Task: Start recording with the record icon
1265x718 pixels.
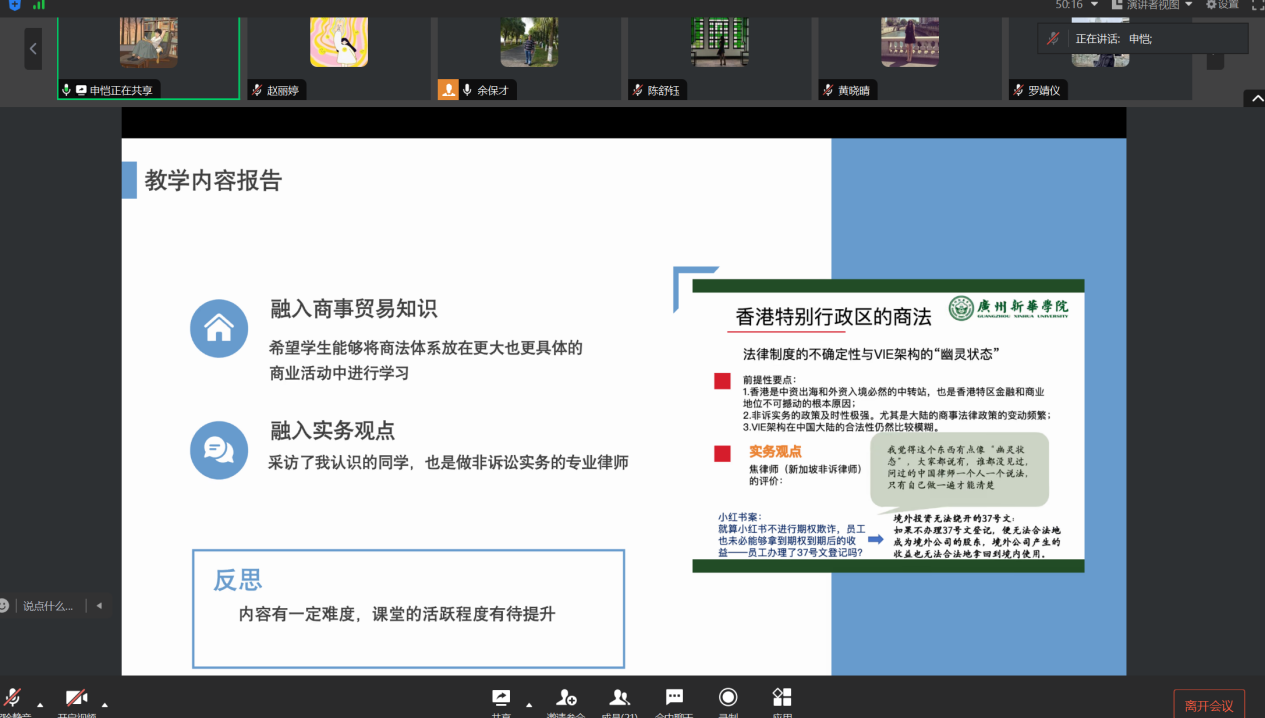Action: tap(728, 699)
